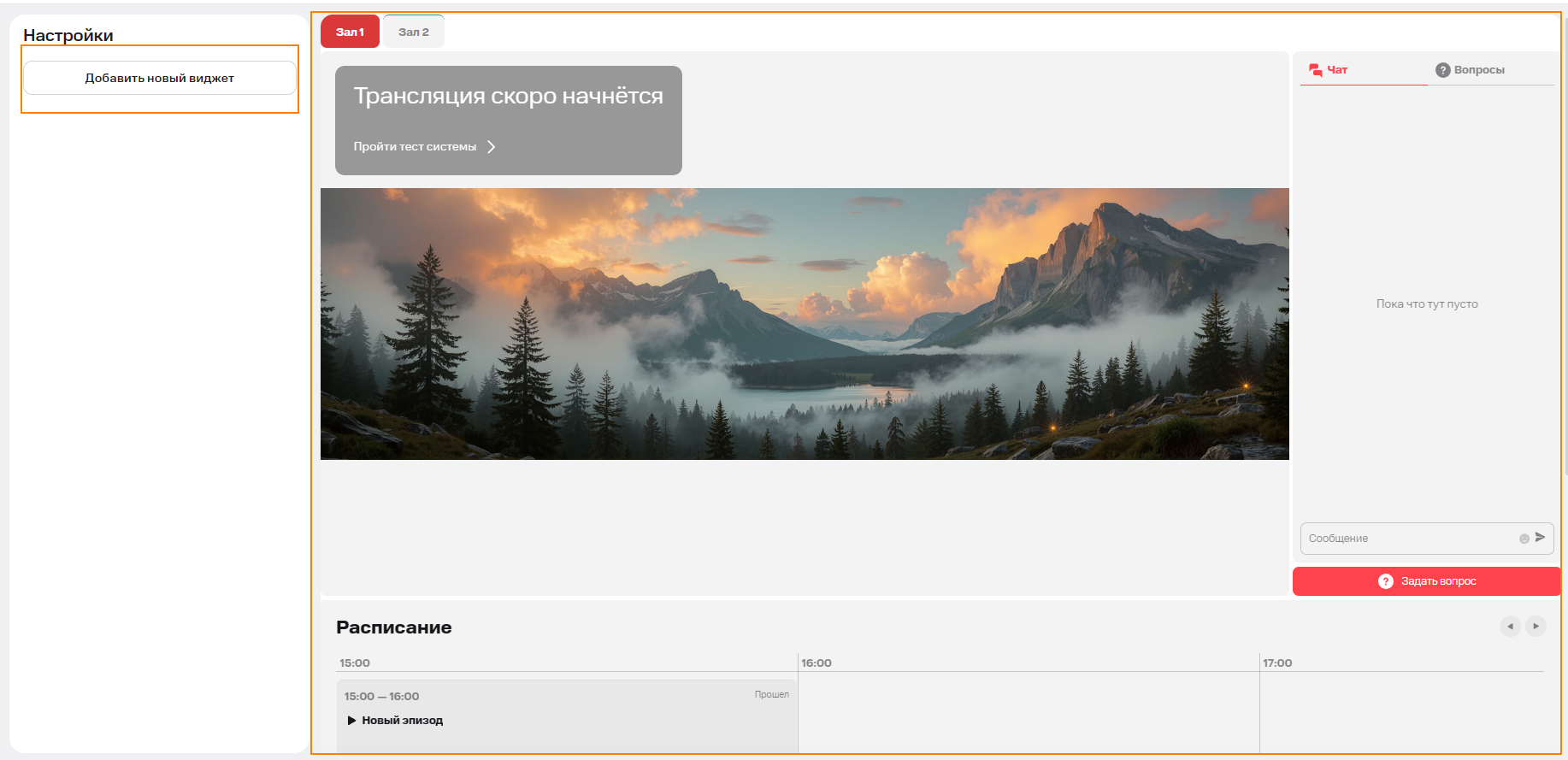
Task: Click the Добавить новый виджет button
Action: click(160, 78)
